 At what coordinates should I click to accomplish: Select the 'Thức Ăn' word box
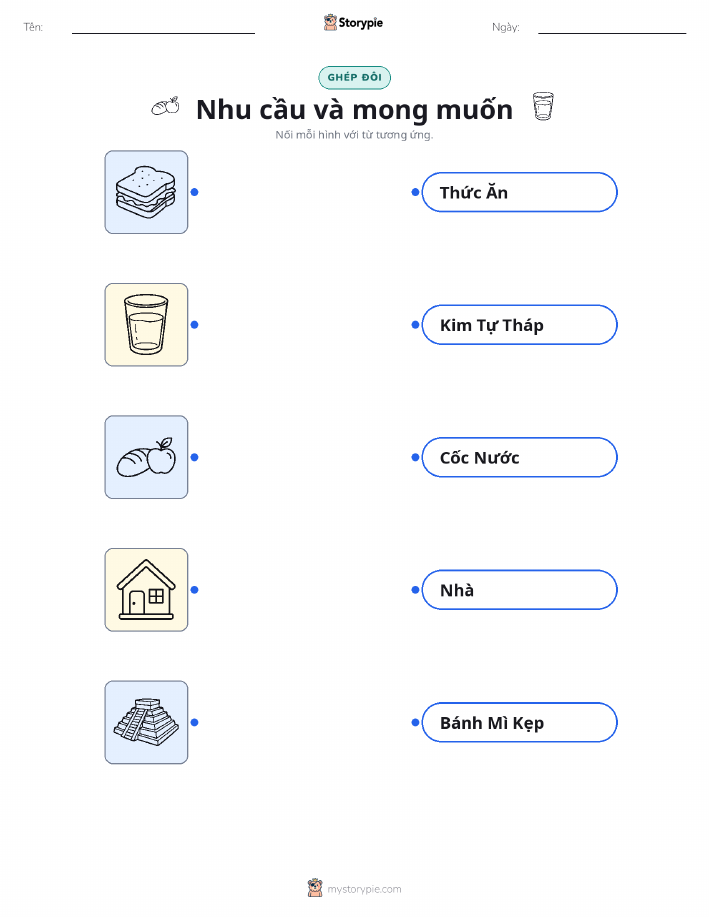click(x=519, y=192)
